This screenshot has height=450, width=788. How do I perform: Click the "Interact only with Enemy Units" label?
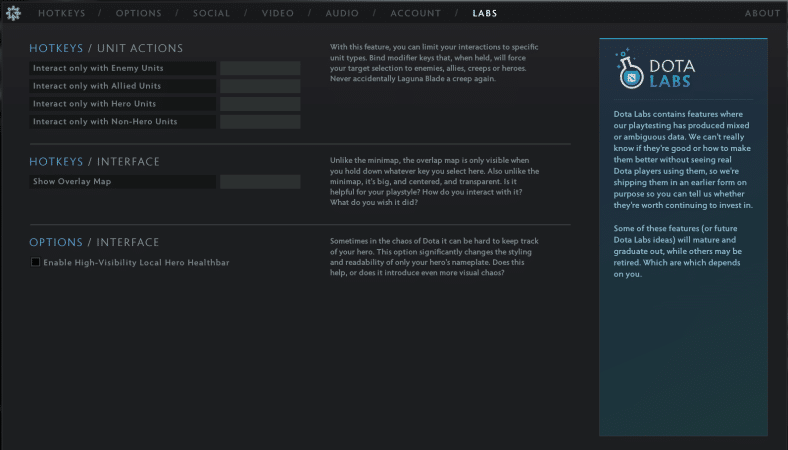[98, 68]
